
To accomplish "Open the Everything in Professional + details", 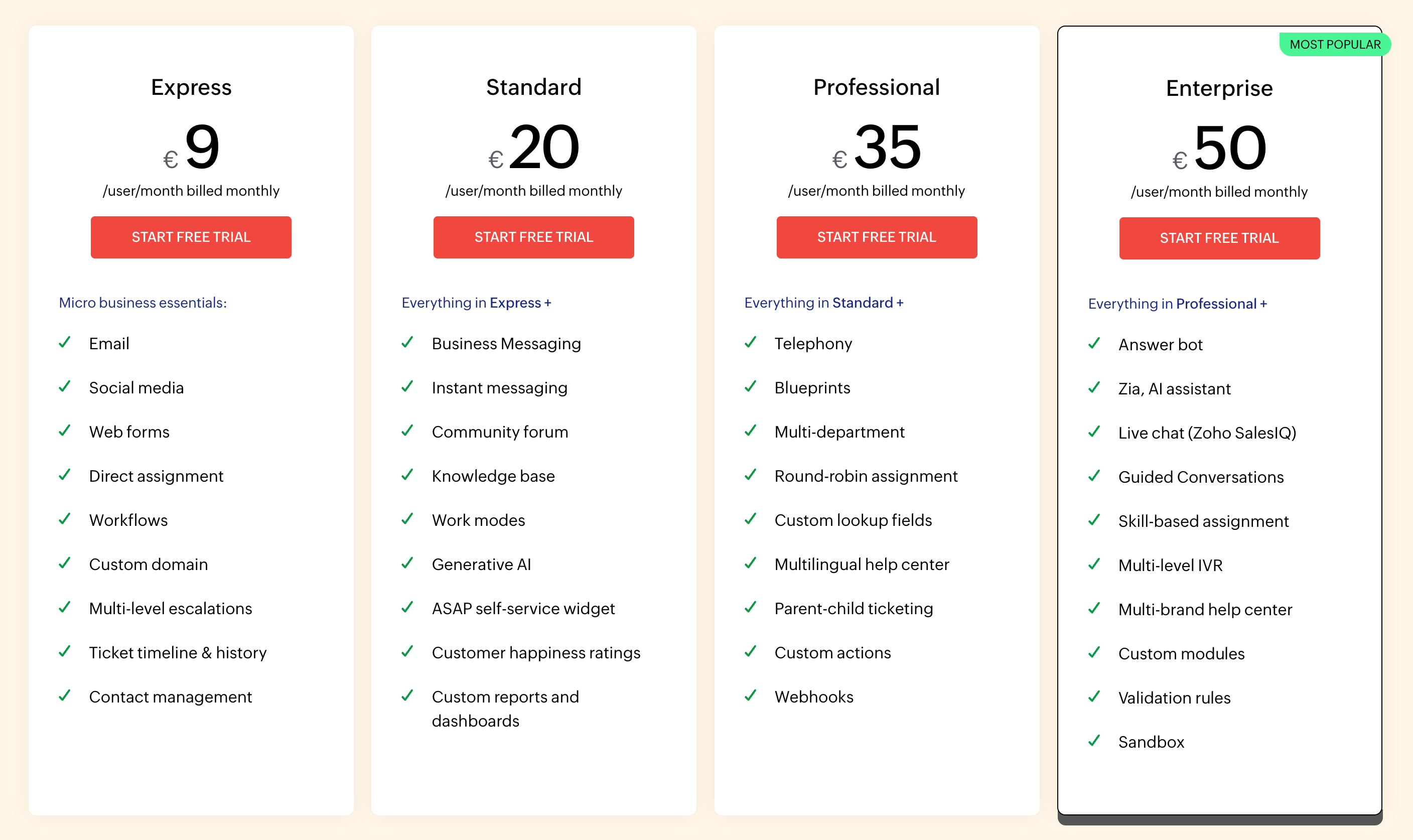I will pos(1178,304).
